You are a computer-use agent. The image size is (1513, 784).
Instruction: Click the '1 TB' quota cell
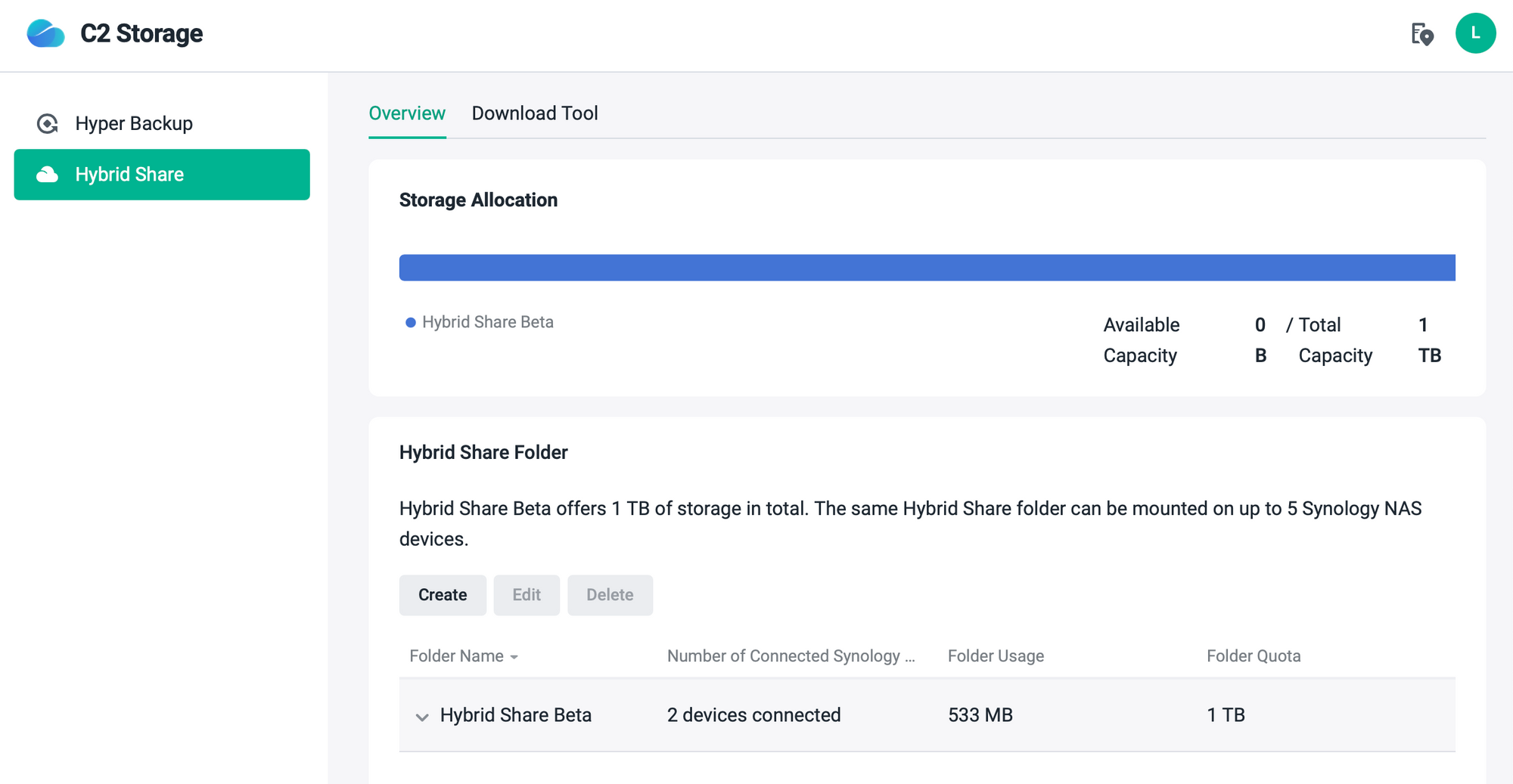coord(1226,715)
